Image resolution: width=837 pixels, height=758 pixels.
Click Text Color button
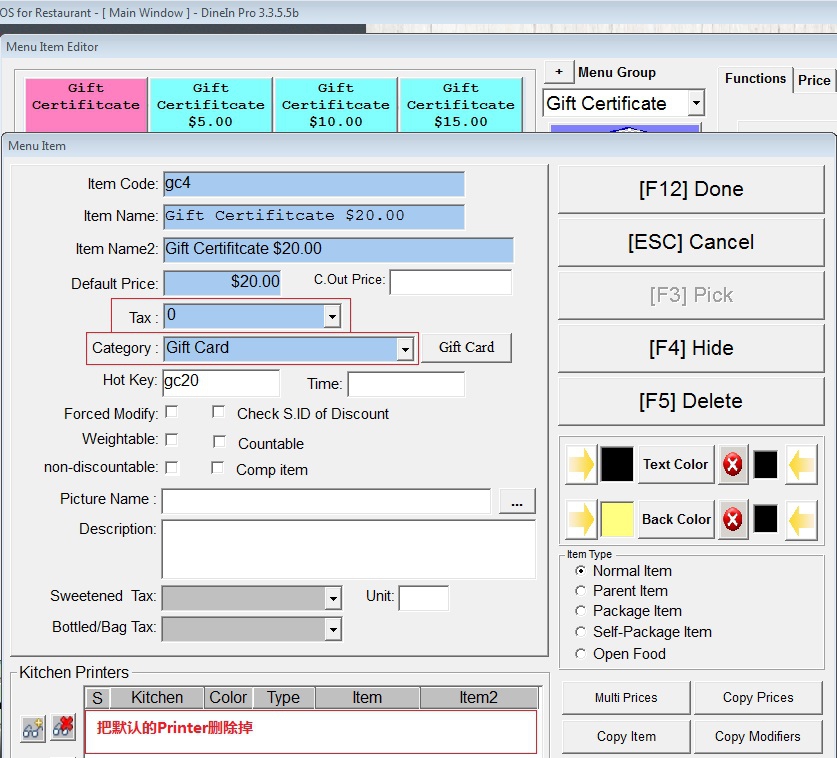pos(676,464)
